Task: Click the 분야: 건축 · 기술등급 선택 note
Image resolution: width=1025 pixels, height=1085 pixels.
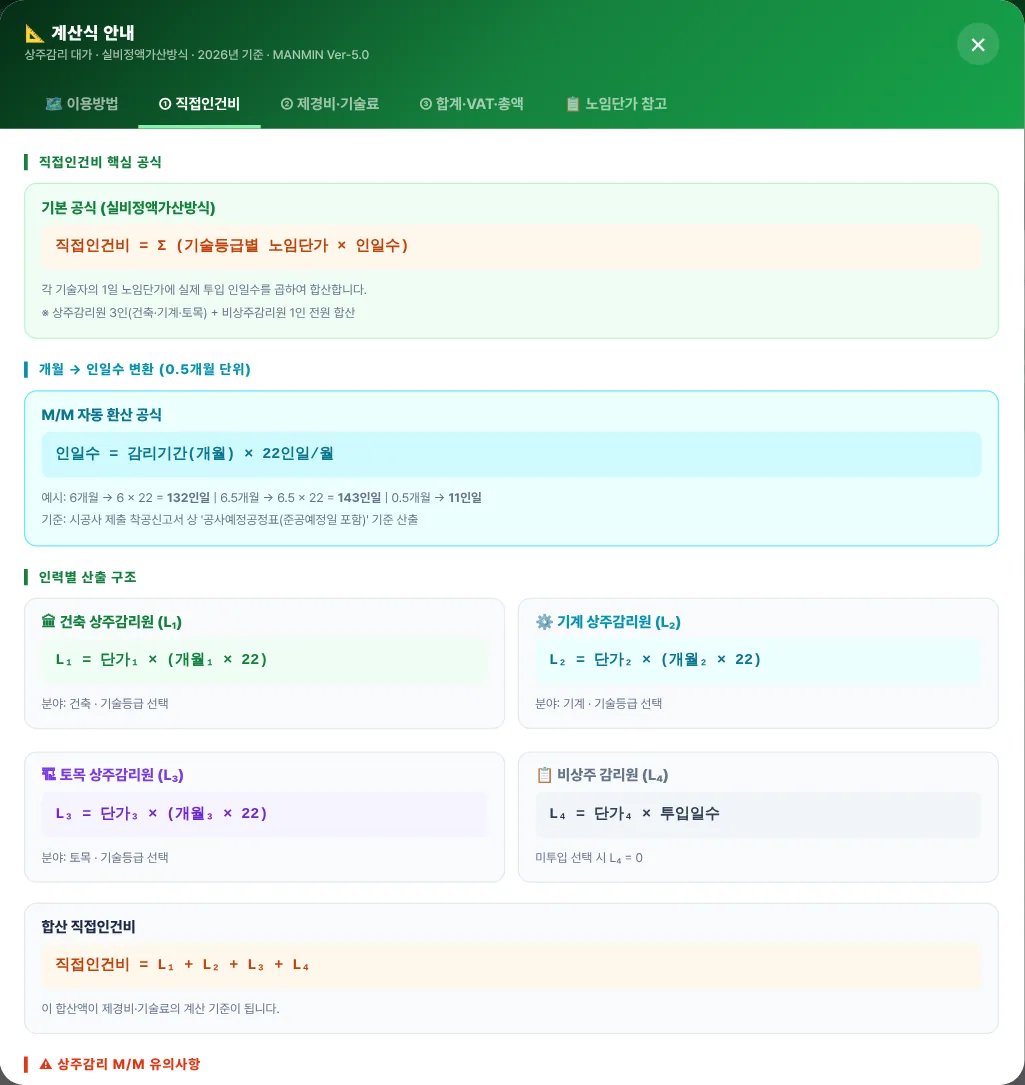Action: click(105, 704)
